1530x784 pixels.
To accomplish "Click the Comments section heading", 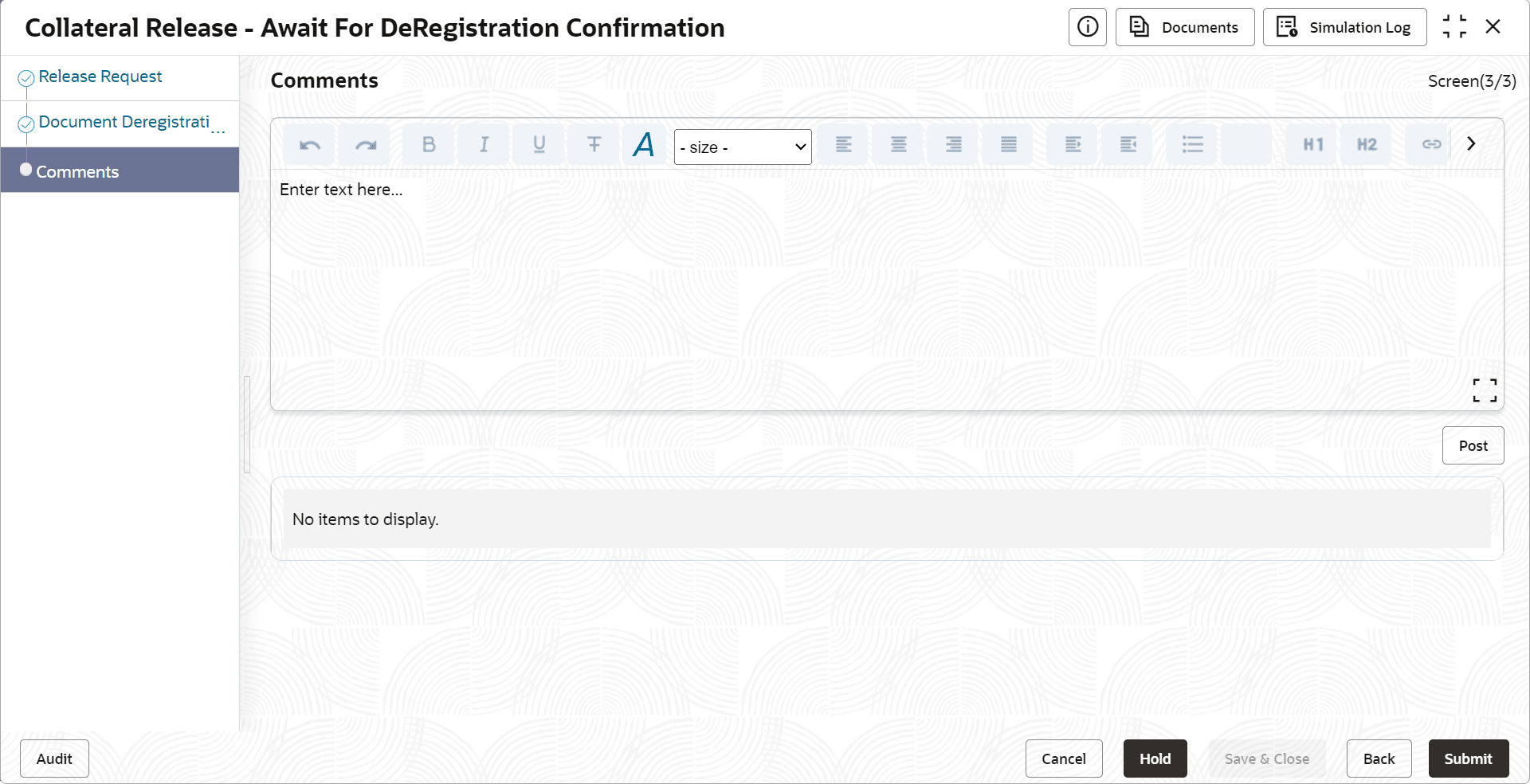I will click(324, 80).
